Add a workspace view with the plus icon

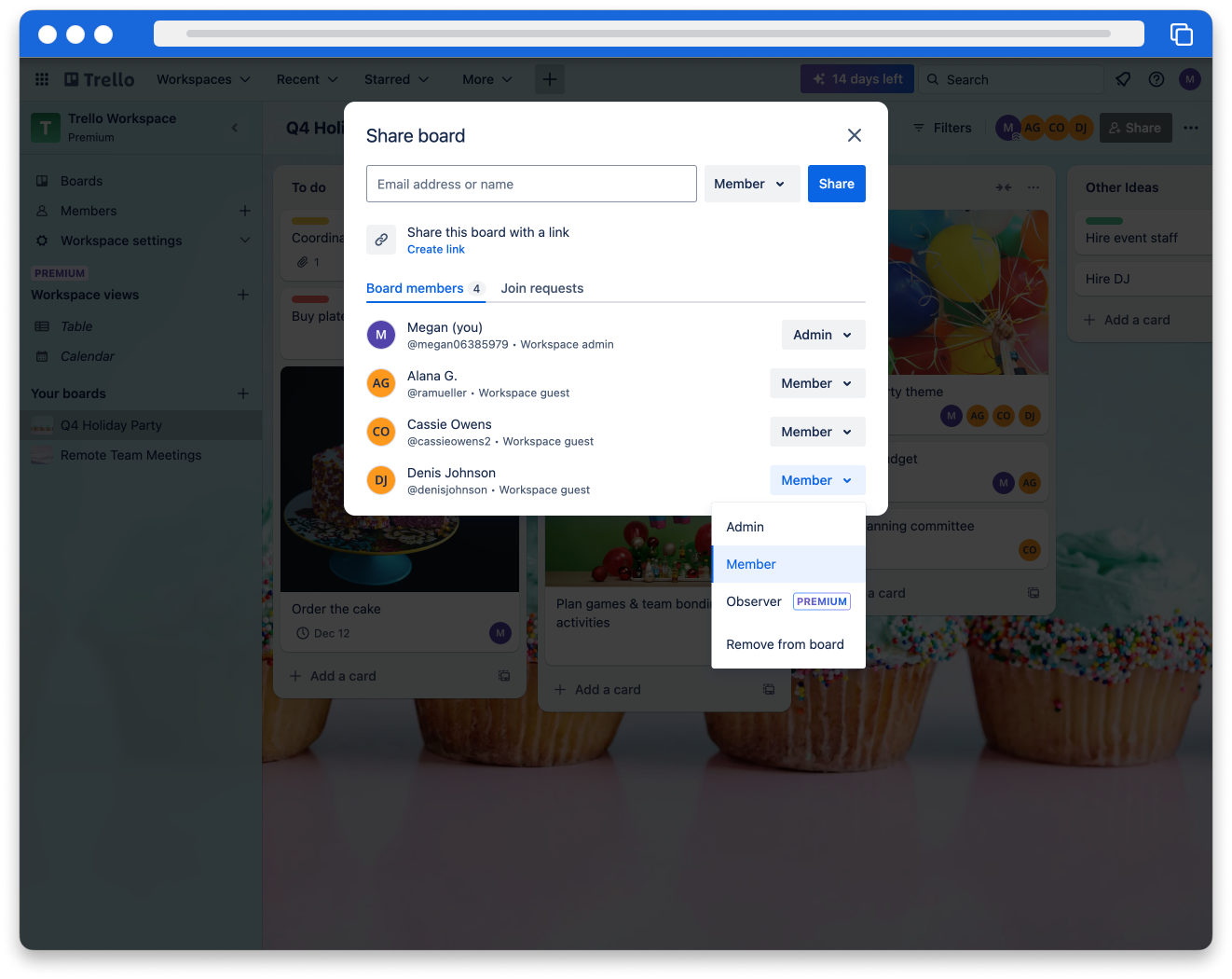[x=243, y=295]
